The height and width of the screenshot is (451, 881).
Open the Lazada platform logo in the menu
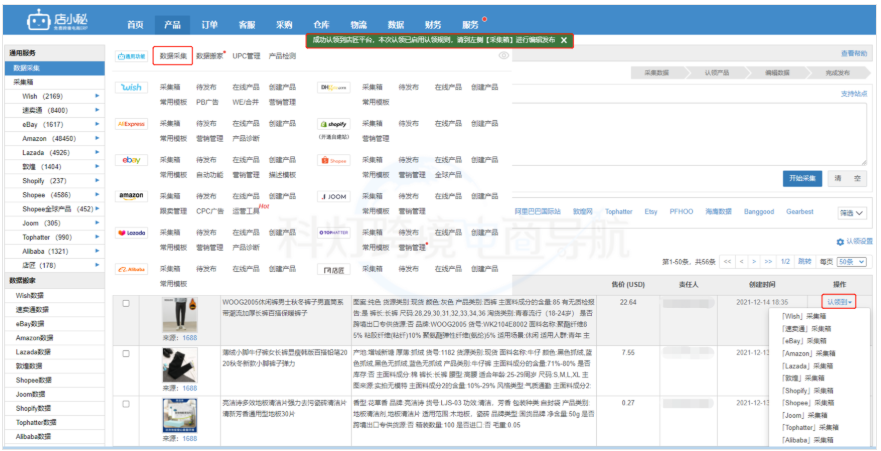pyautogui.click(x=131, y=233)
